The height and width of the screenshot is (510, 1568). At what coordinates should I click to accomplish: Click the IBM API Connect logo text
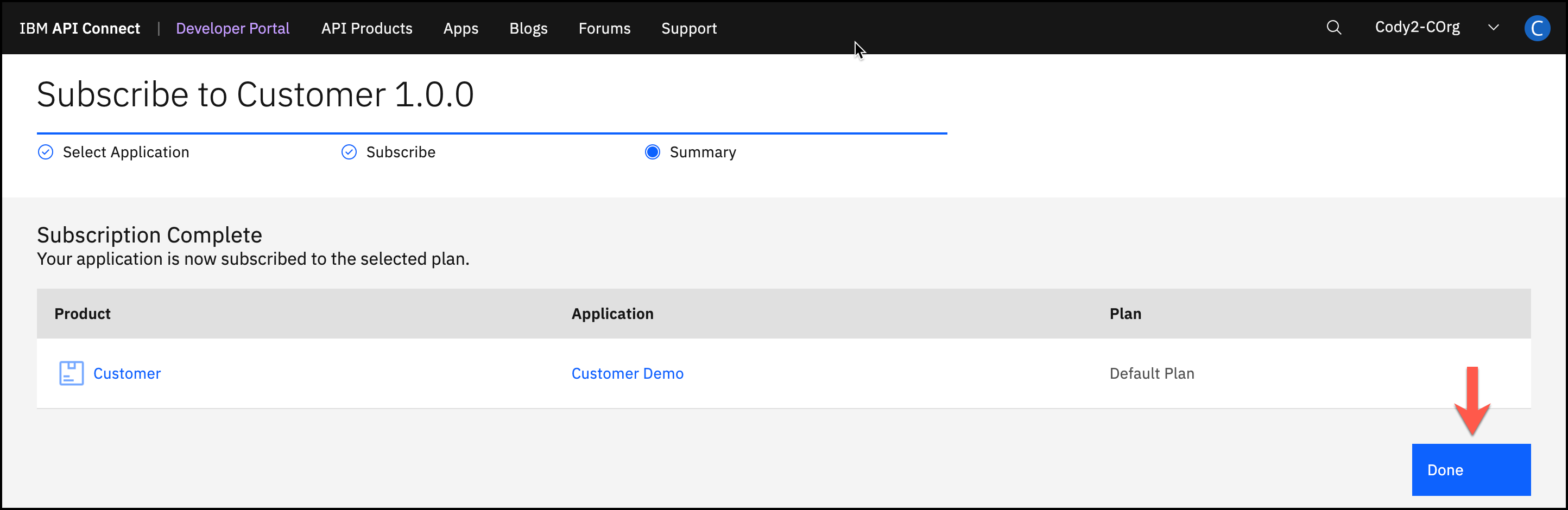(80, 29)
